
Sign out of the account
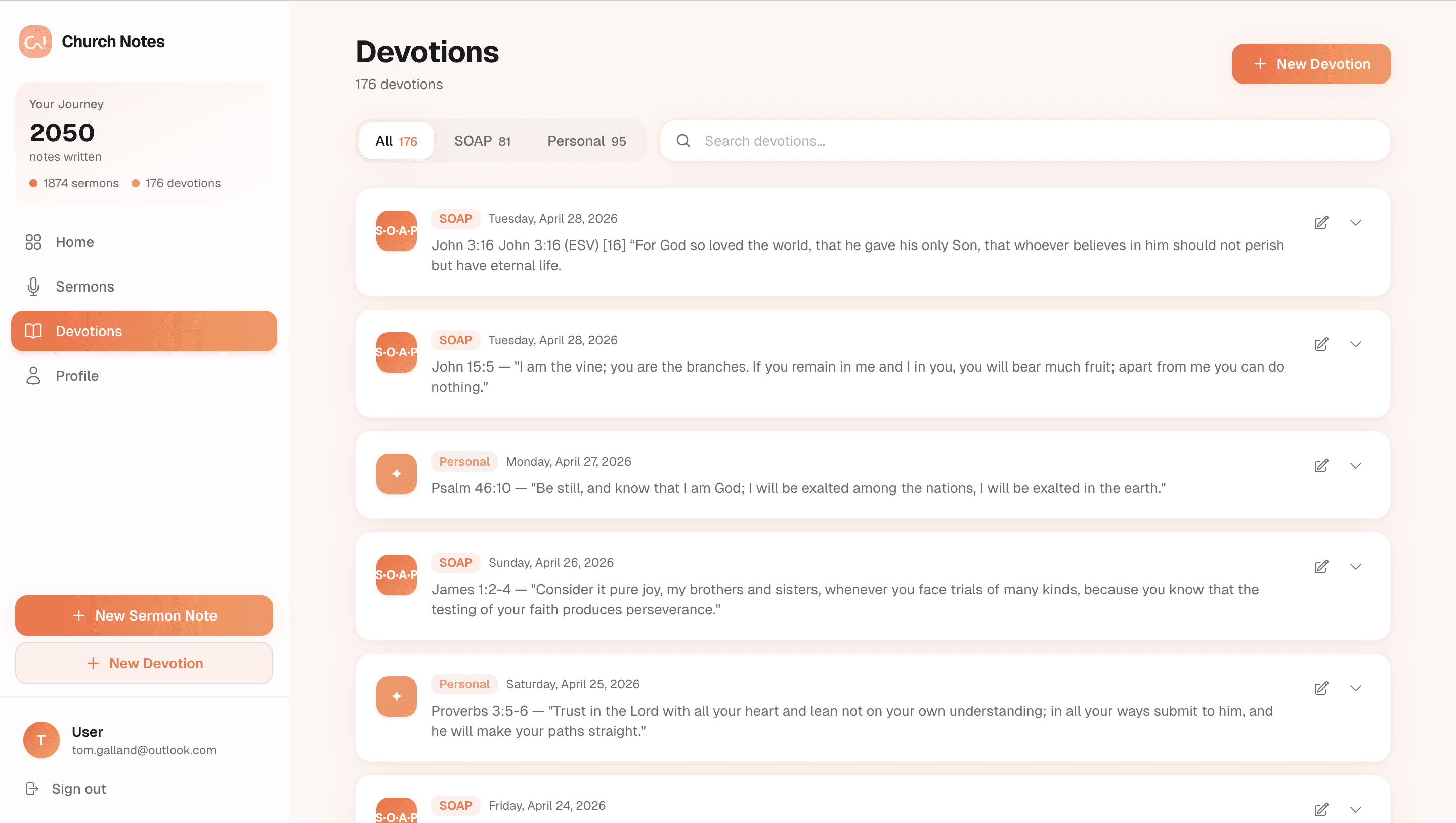pos(78,788)
